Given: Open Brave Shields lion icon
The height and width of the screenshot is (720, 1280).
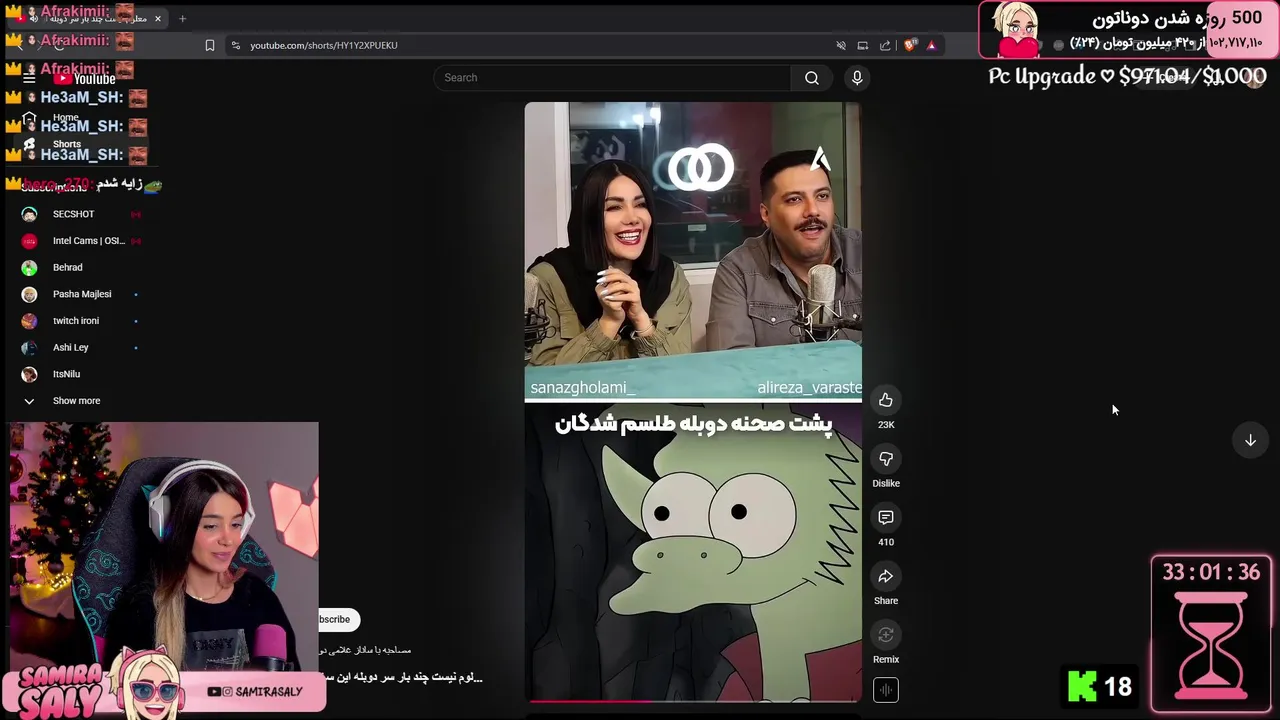Looking at the screenshot, I should tap(909, 45).
